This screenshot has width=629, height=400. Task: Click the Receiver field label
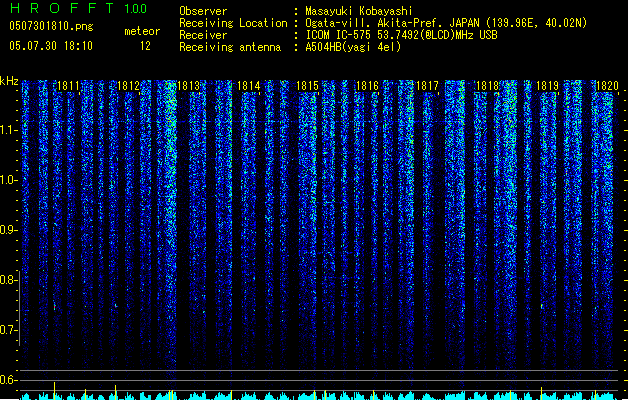tap(203, 35)
